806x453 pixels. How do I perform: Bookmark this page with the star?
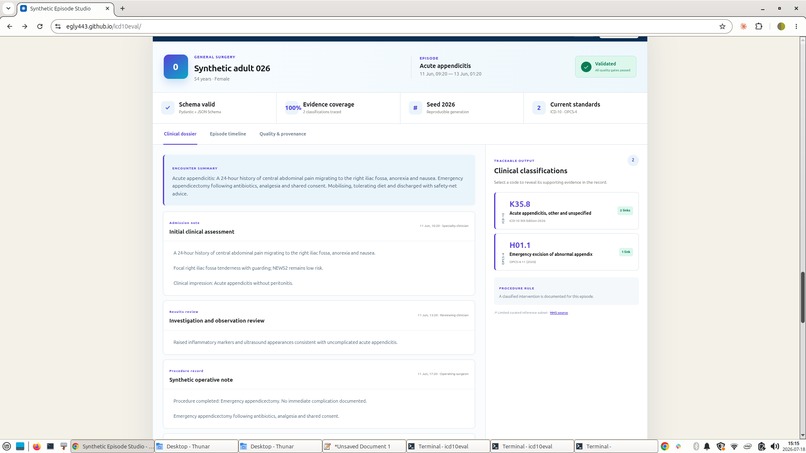tap(722, 26)
